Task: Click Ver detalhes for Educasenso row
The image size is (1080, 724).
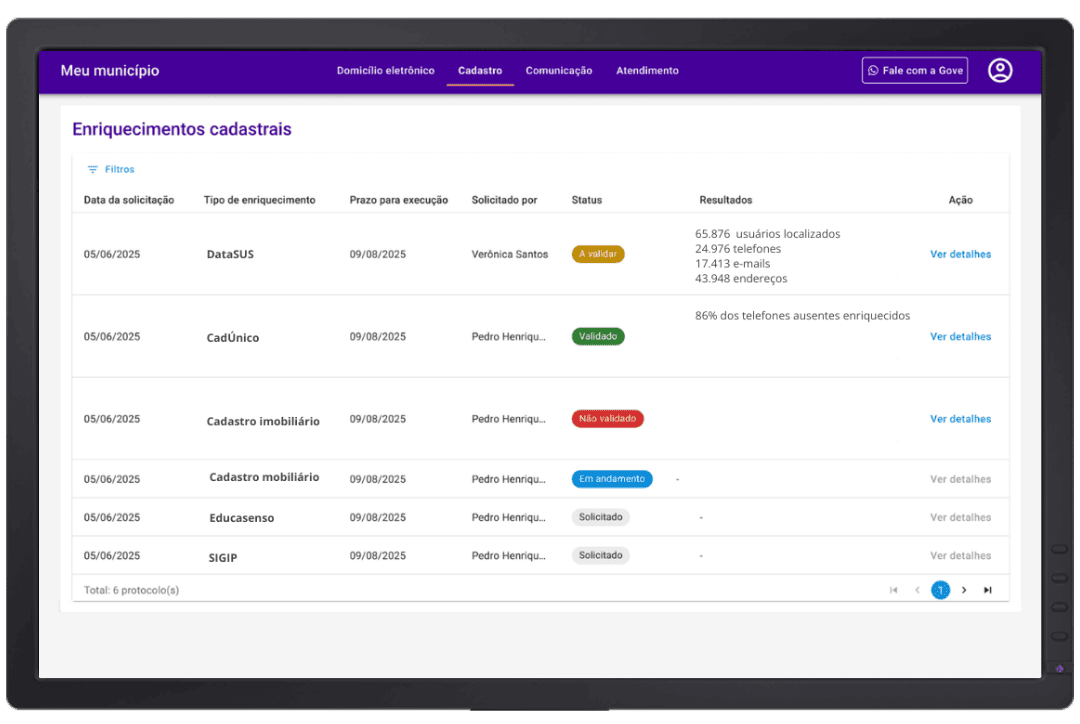Action: [x=960, y=517]
